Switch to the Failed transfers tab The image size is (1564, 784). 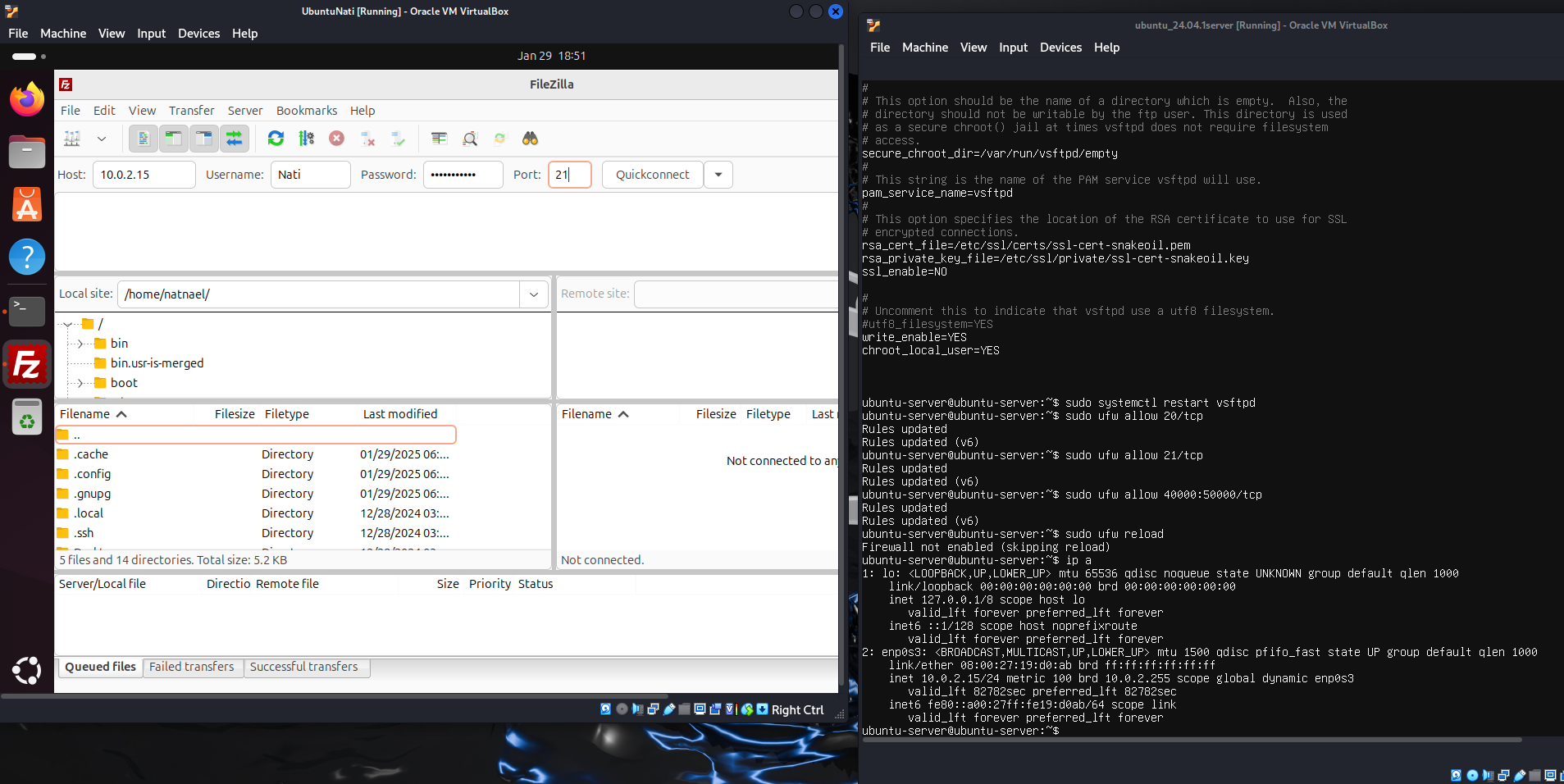[x=192, y=667]
